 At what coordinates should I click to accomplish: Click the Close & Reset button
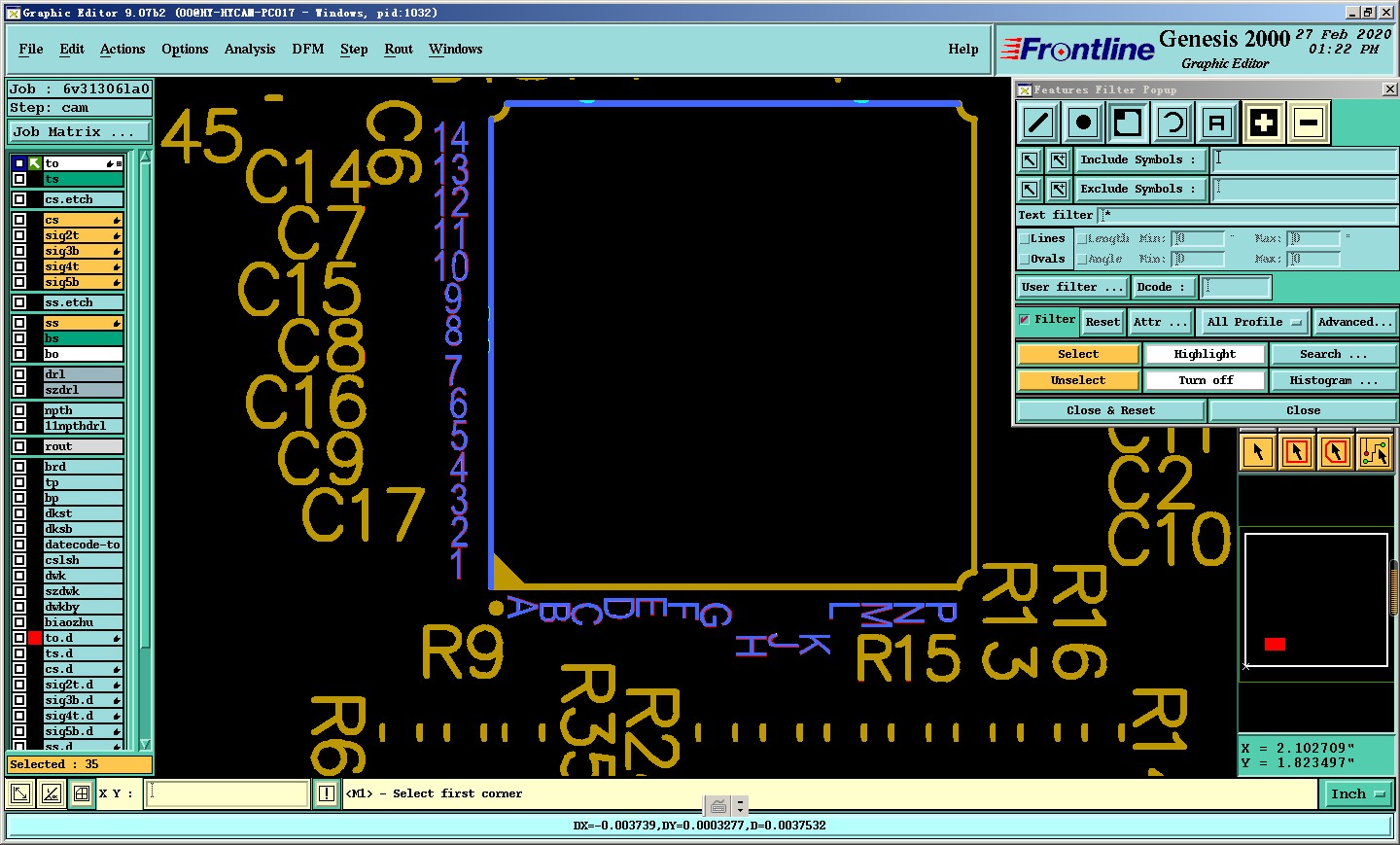click(1110, 410)
